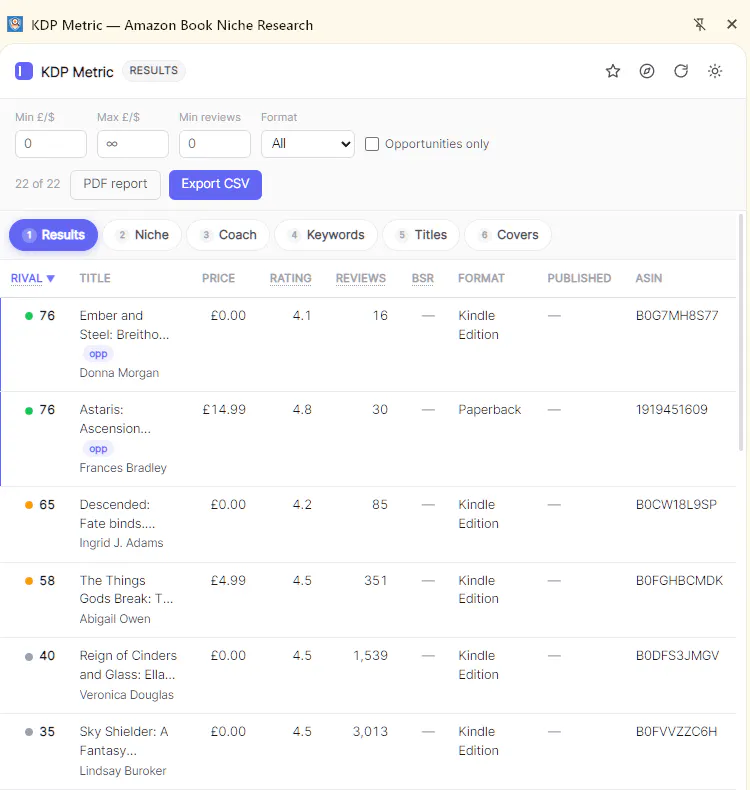
Task: Toggle the sun theme icon
Action: 715,71
